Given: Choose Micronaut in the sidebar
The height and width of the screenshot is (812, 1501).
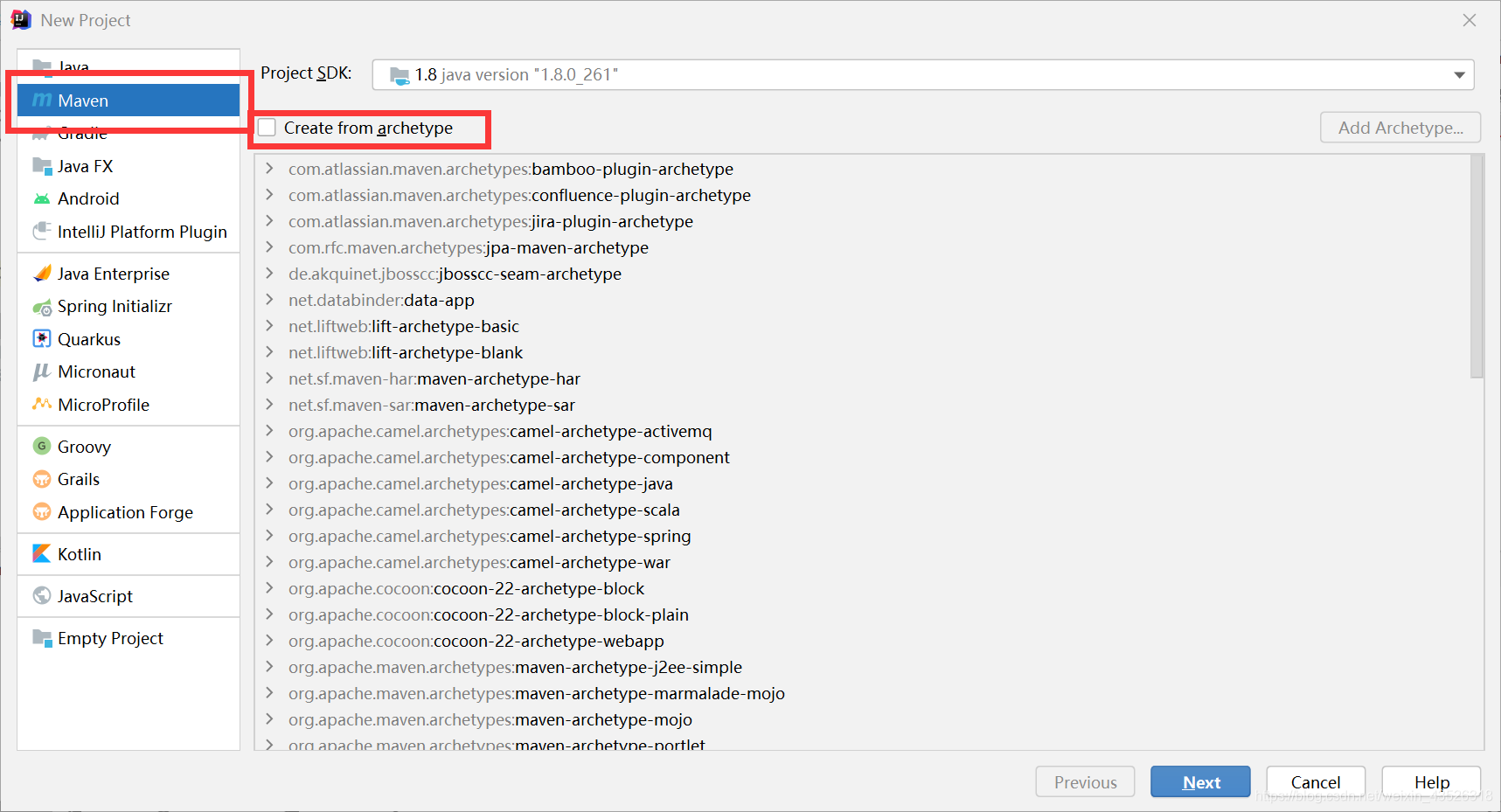Looking at the screenshot, I should (x=129, y=372).
